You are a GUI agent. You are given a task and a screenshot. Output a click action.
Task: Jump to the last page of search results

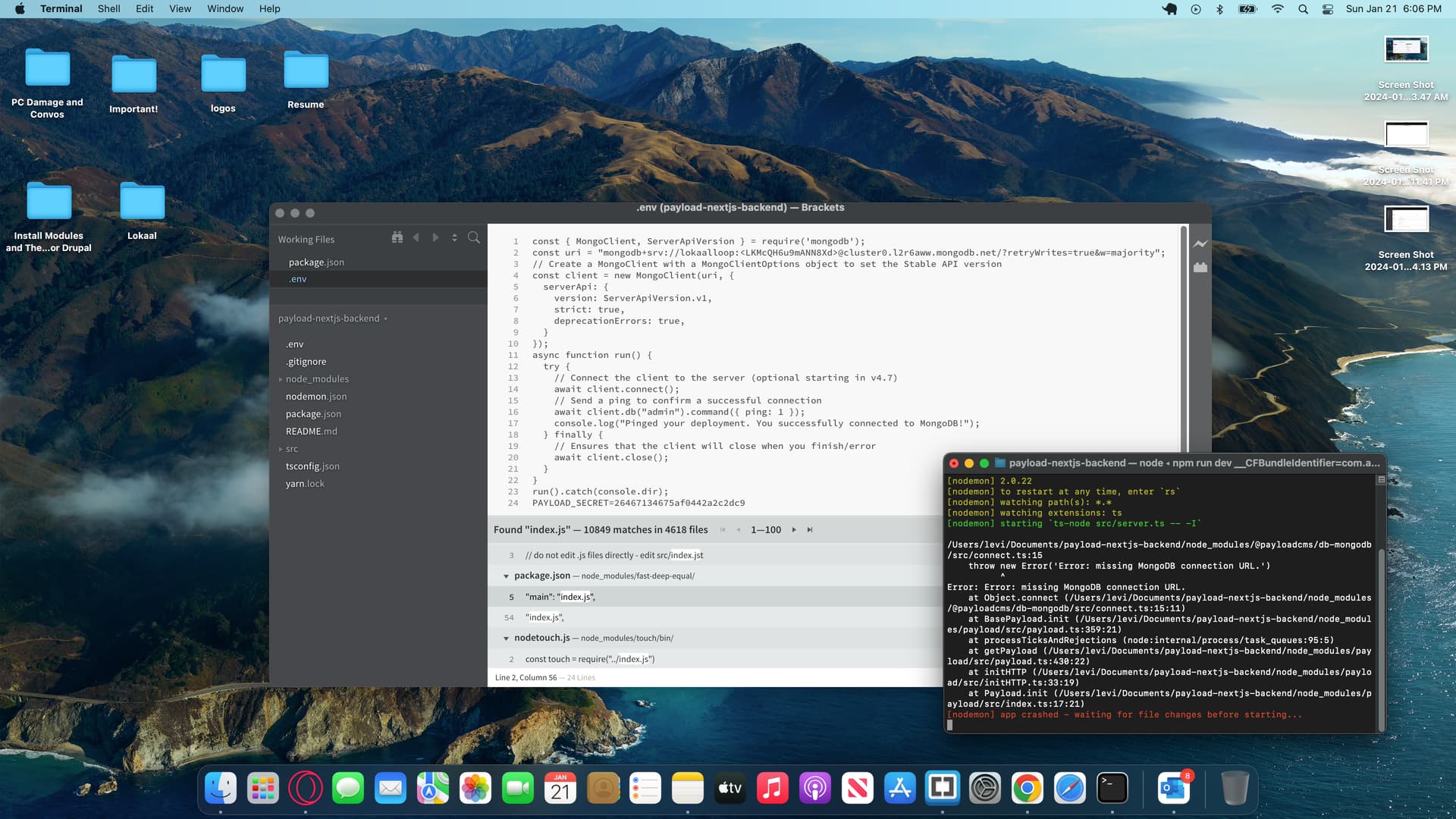pyautogui.click(x=810, y=530)
